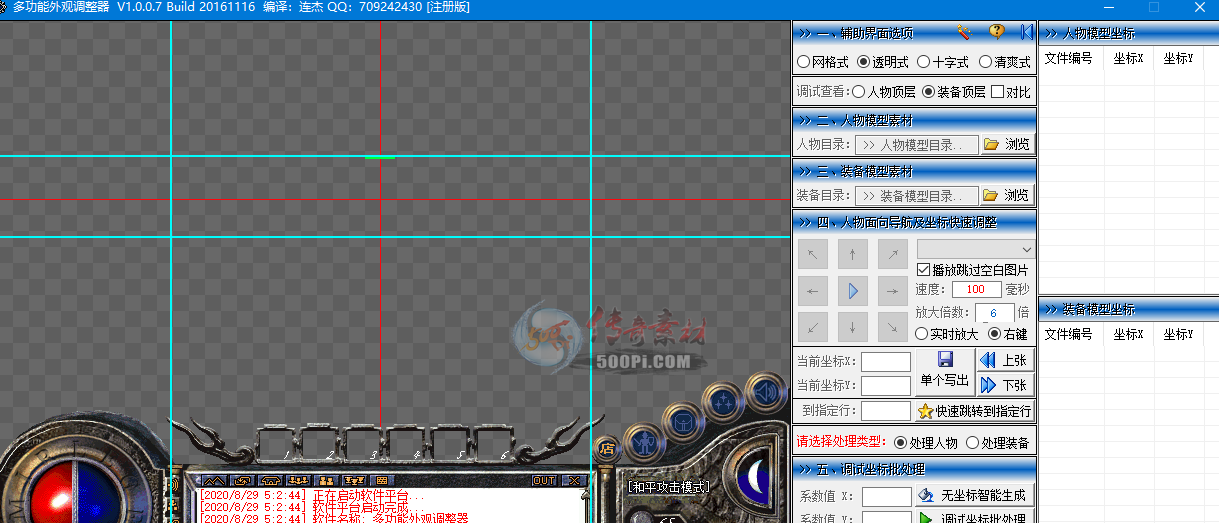Select 清爽式 clean display mode
The width and height of the screenshot is (1219, 523).
point(1005,62)
